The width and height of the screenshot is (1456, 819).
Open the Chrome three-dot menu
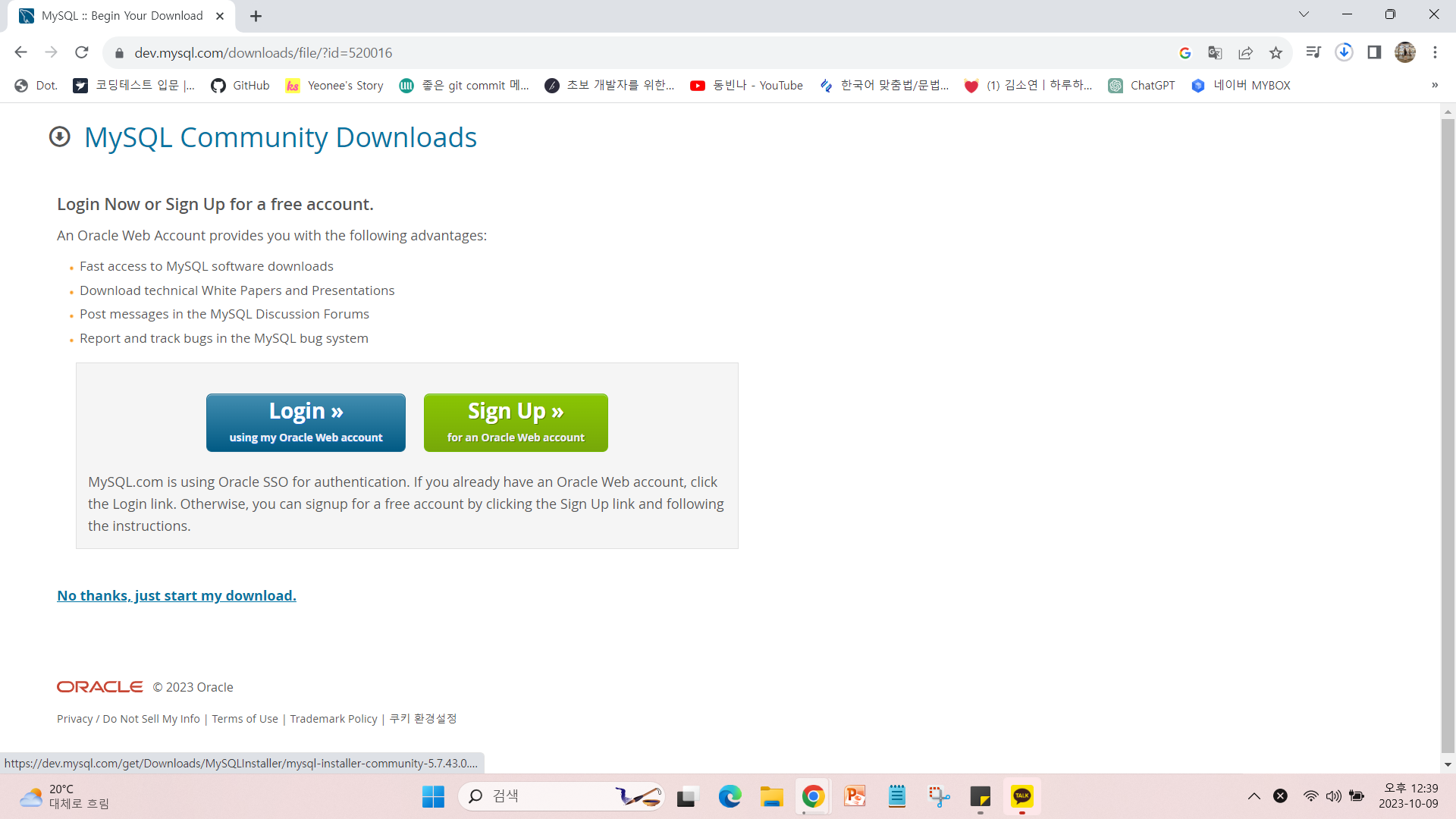(x=1435, y=52)
